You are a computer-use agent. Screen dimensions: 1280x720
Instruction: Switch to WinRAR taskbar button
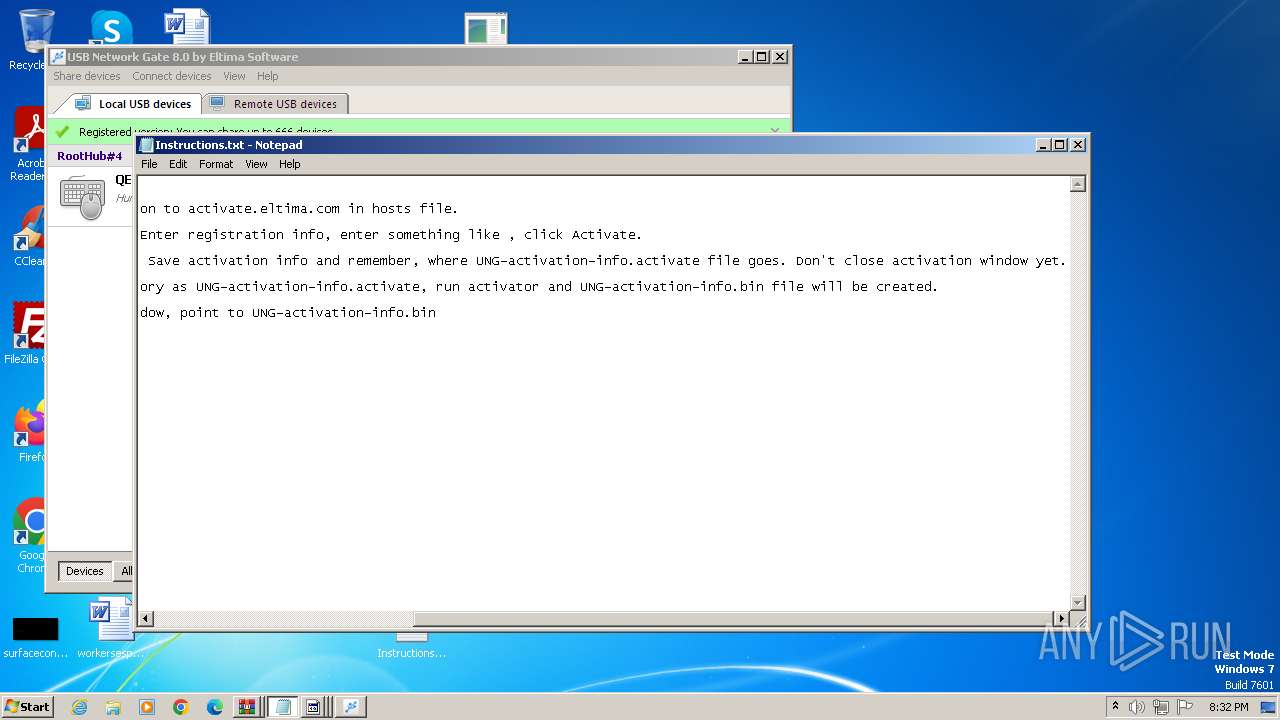tap(248, 707)
